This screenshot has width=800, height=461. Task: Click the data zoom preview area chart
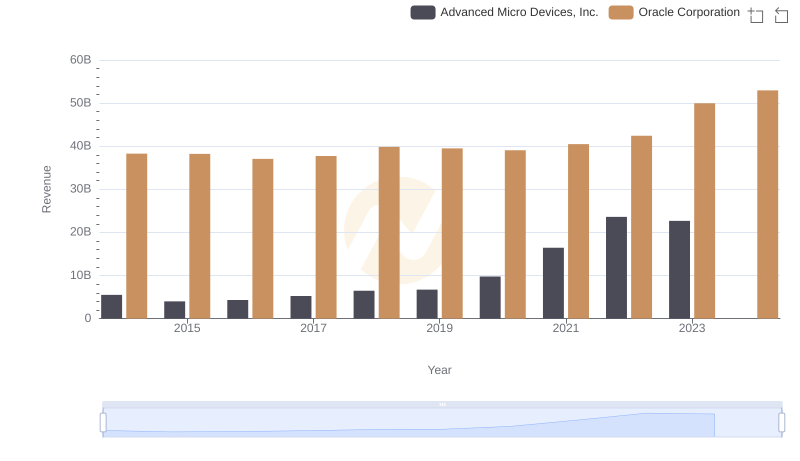pyautogui.click(x=442, y=423)
